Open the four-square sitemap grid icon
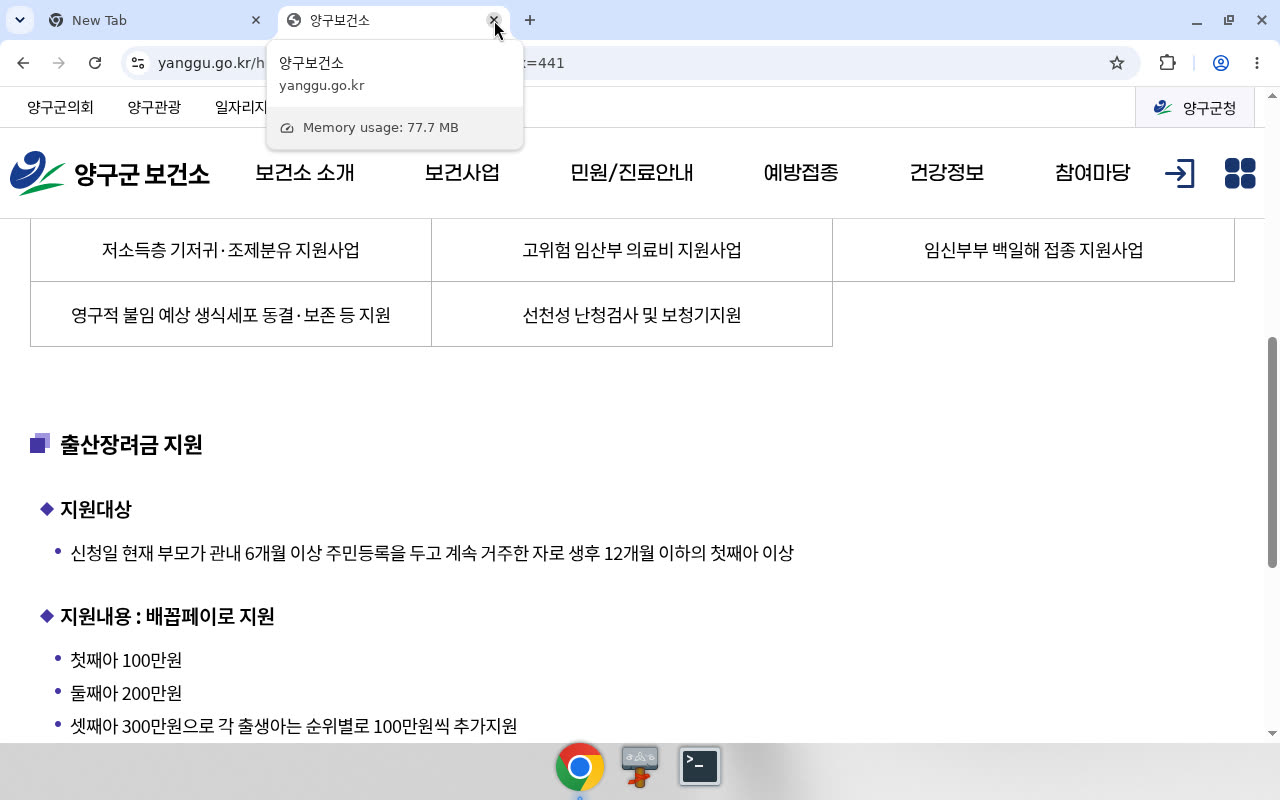 (1240, 173)
